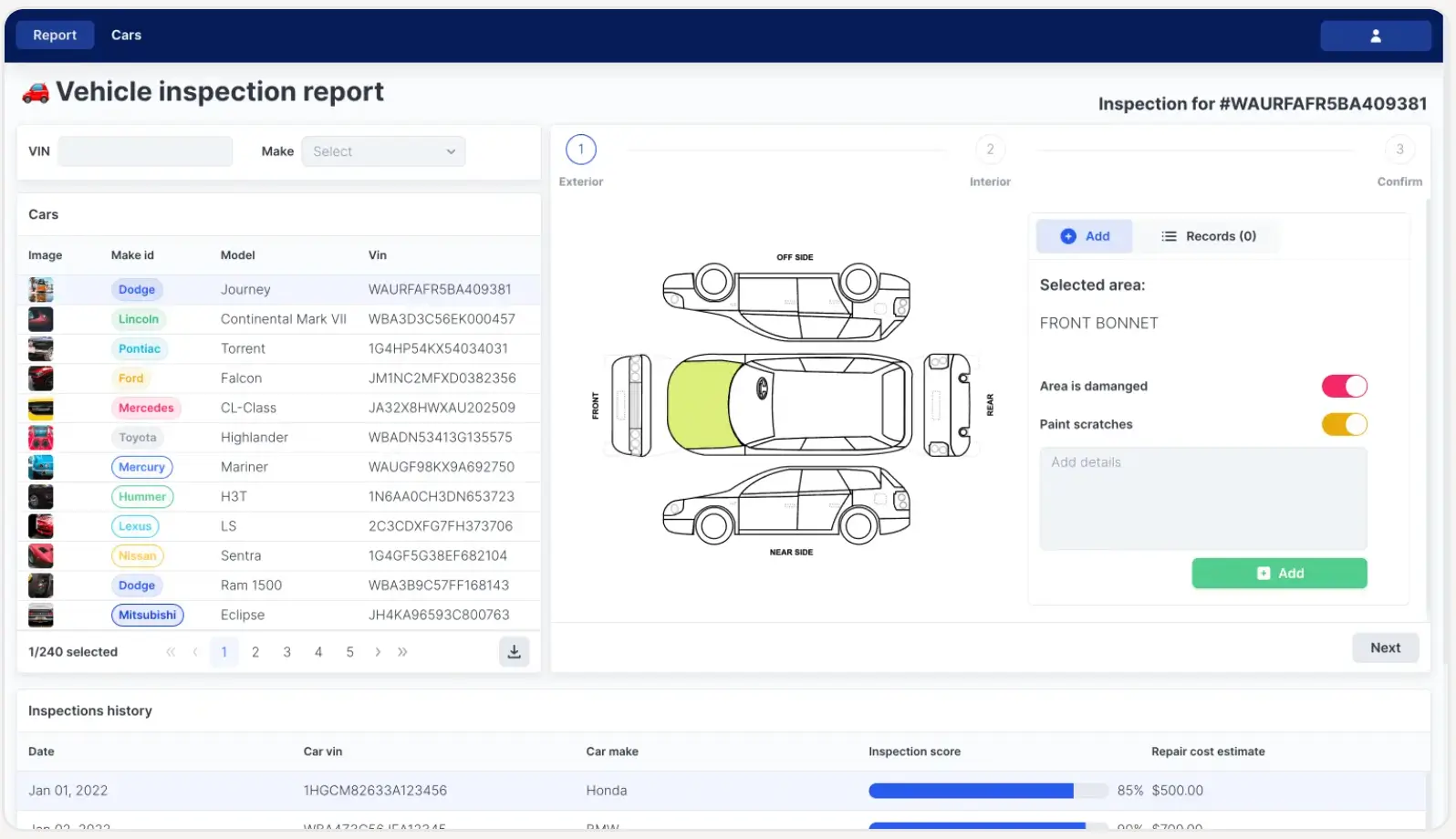1456x839 pixels.
Task: Click the Mercedes CL-Class car thumbnail
Action: [40, 408]
